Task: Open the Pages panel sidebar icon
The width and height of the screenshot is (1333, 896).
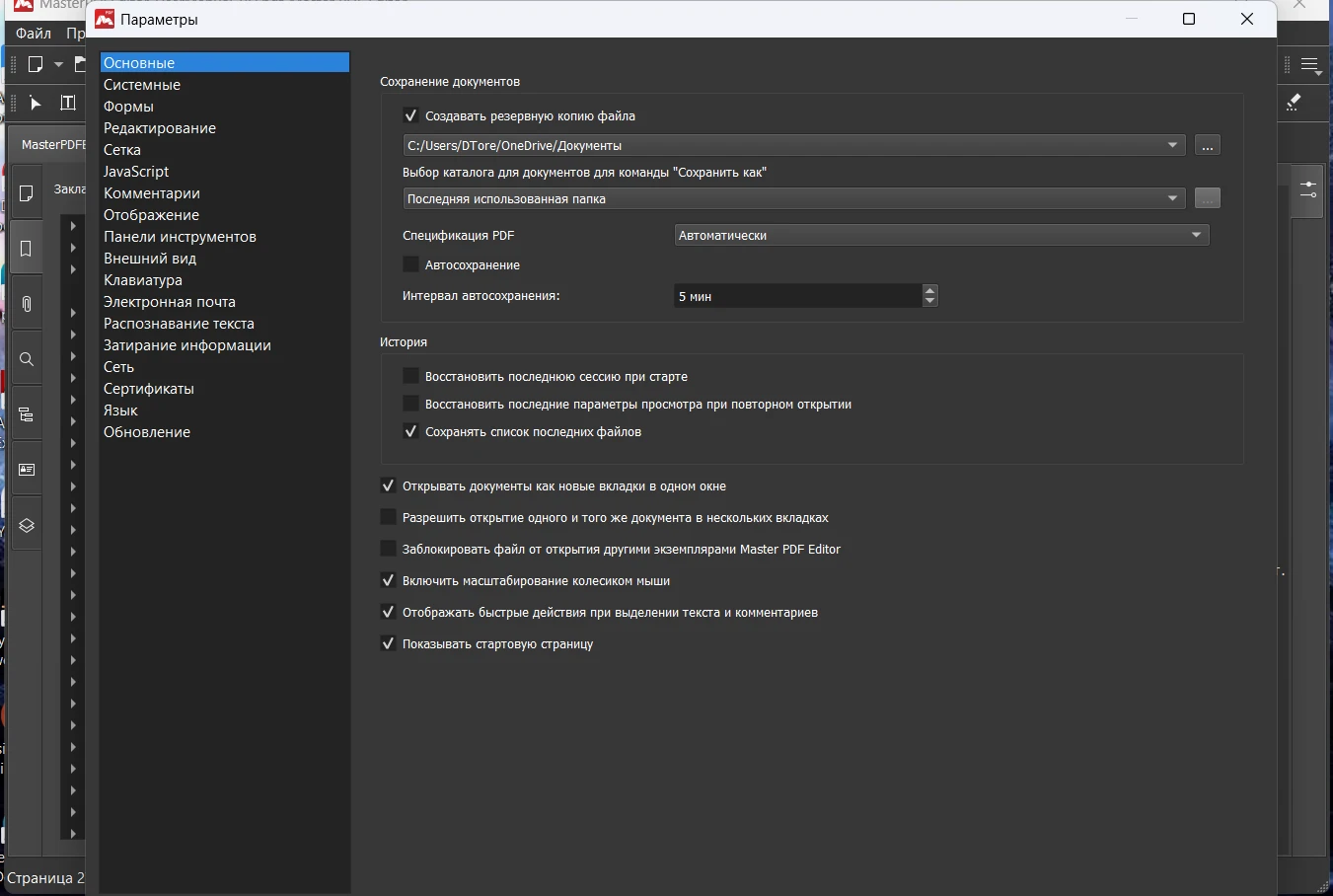Action: 26,193
